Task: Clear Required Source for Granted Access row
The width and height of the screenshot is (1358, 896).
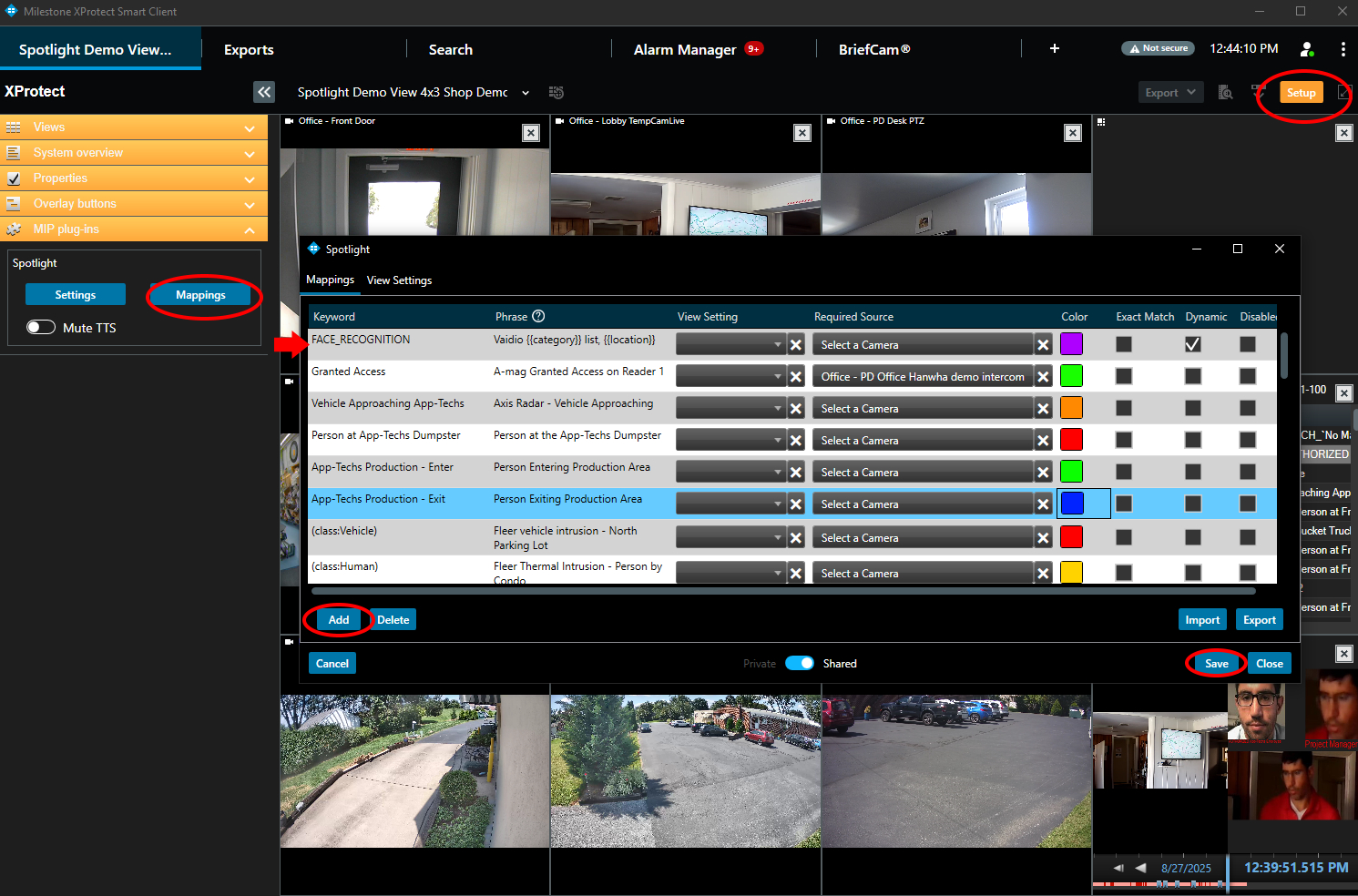Action: pos(1044,377)
